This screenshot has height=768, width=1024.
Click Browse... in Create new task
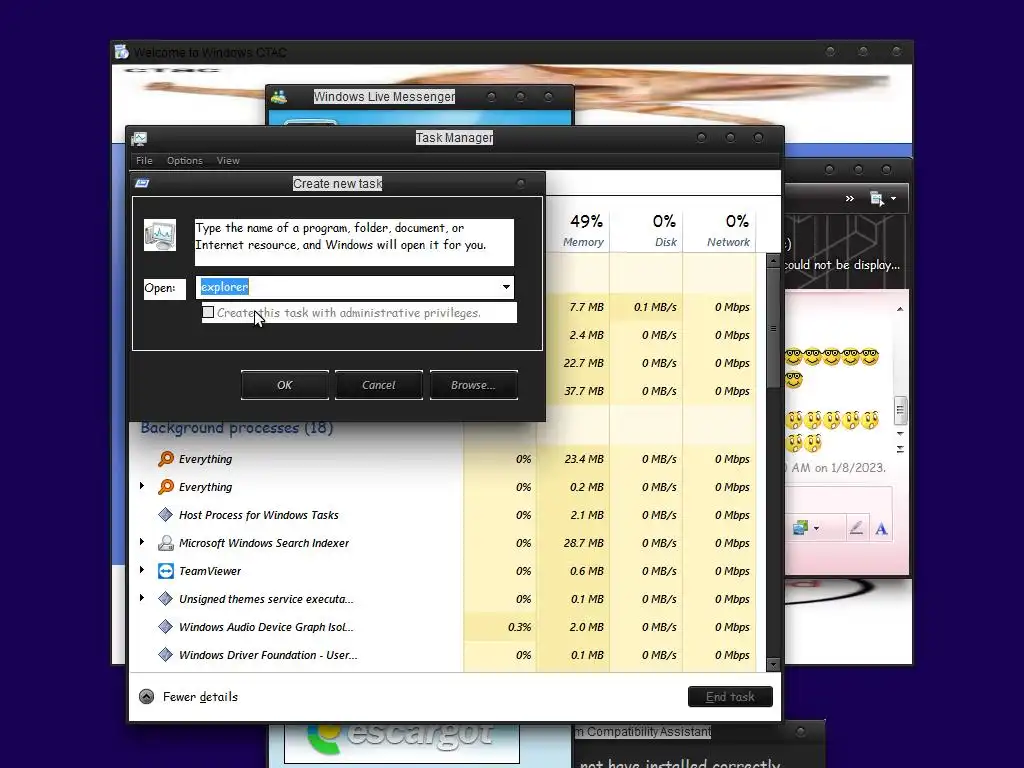click(x=473, y=385)
